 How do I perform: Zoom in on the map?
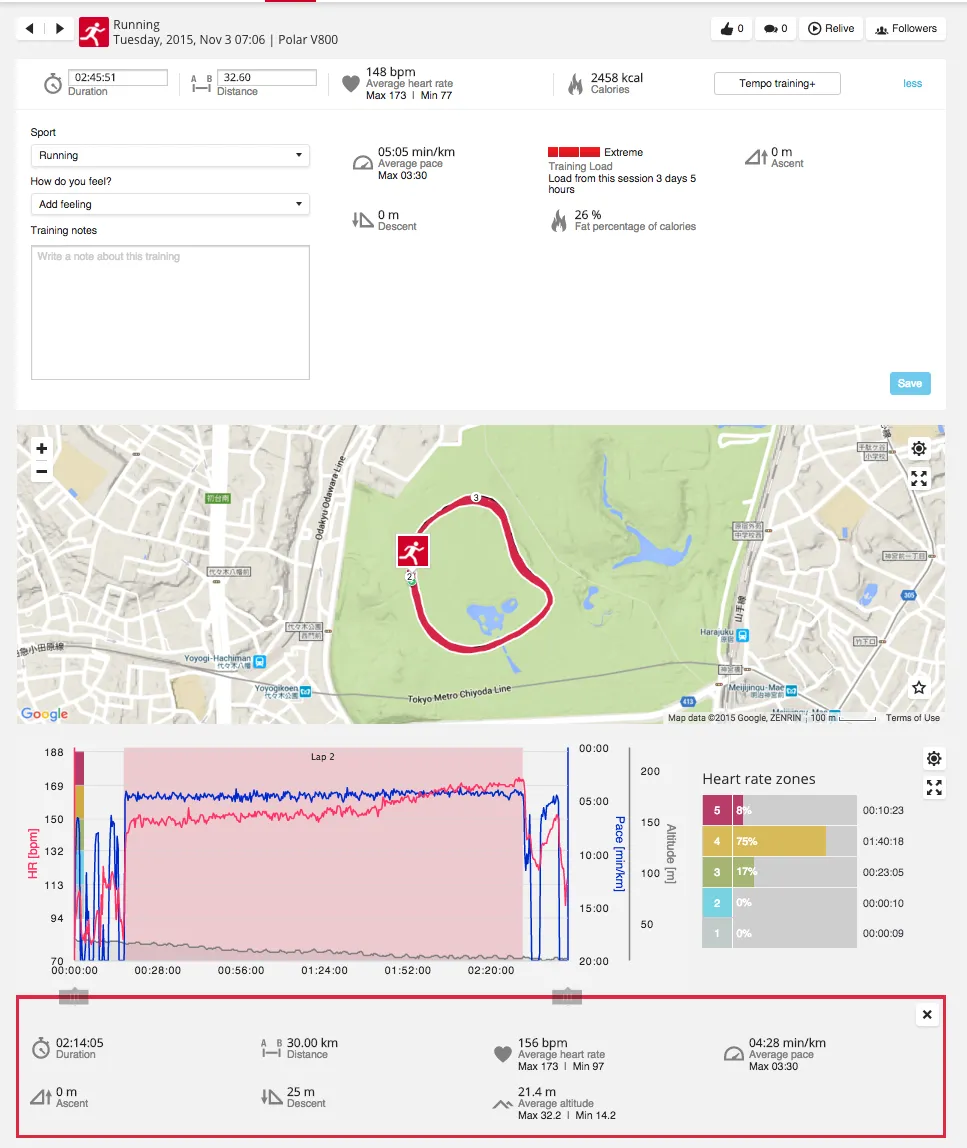(x=41, y=449)
